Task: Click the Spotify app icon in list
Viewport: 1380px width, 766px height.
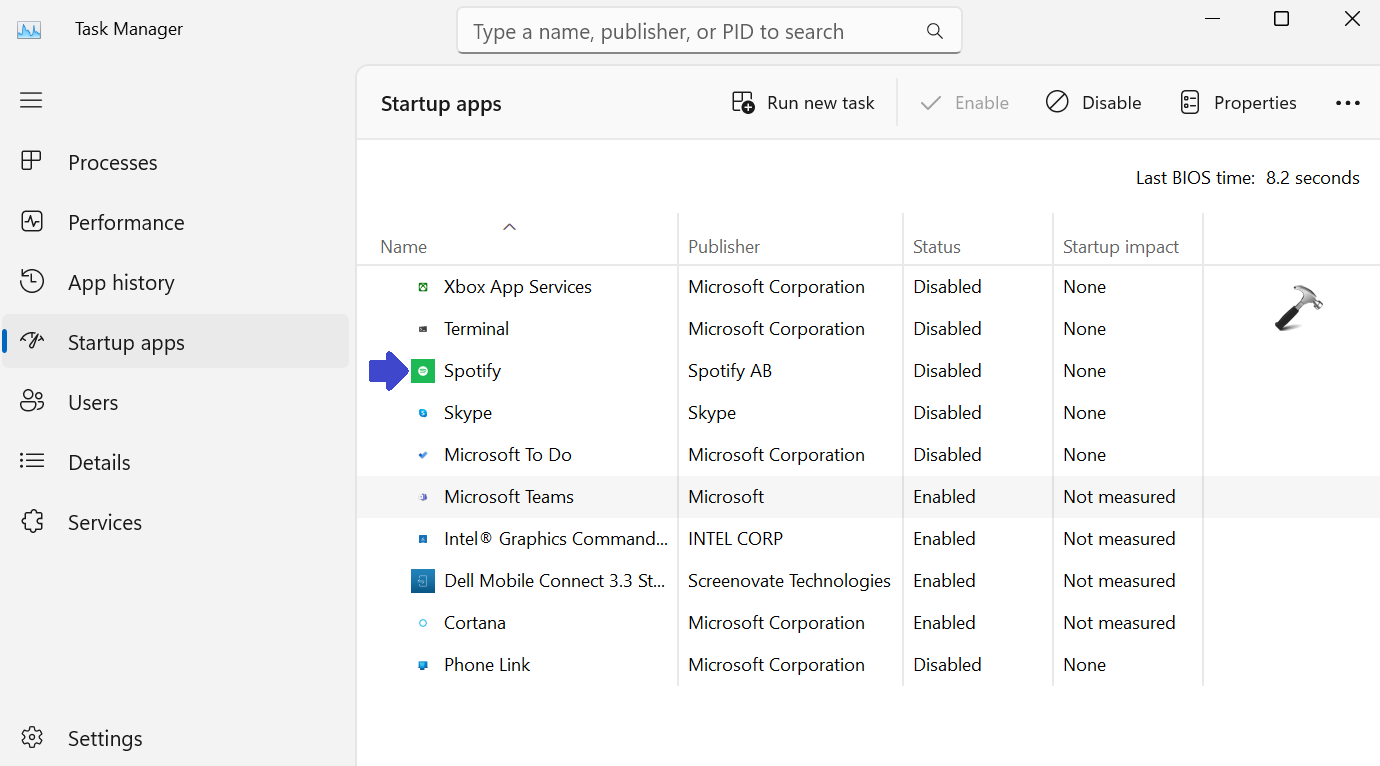Action: (423, 371)
